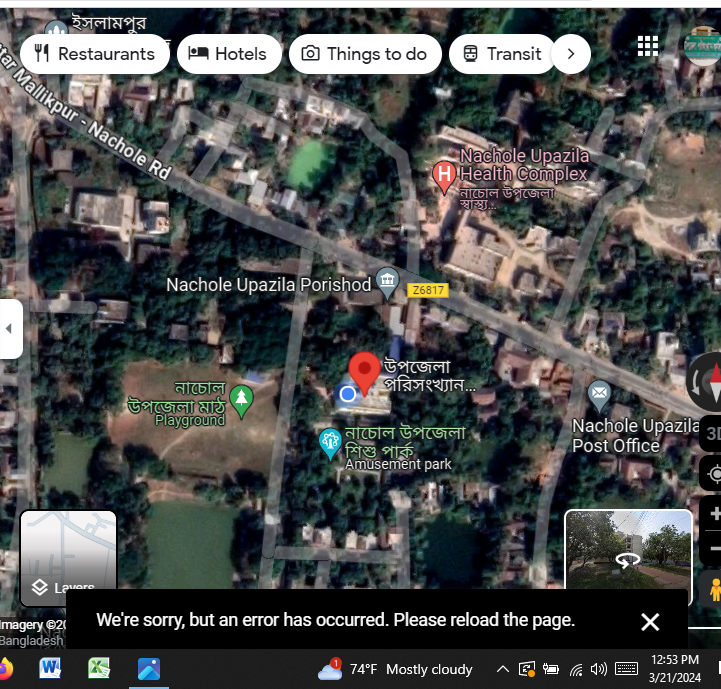
Task: Zoom in using the plus control
Action: point(714,515)
